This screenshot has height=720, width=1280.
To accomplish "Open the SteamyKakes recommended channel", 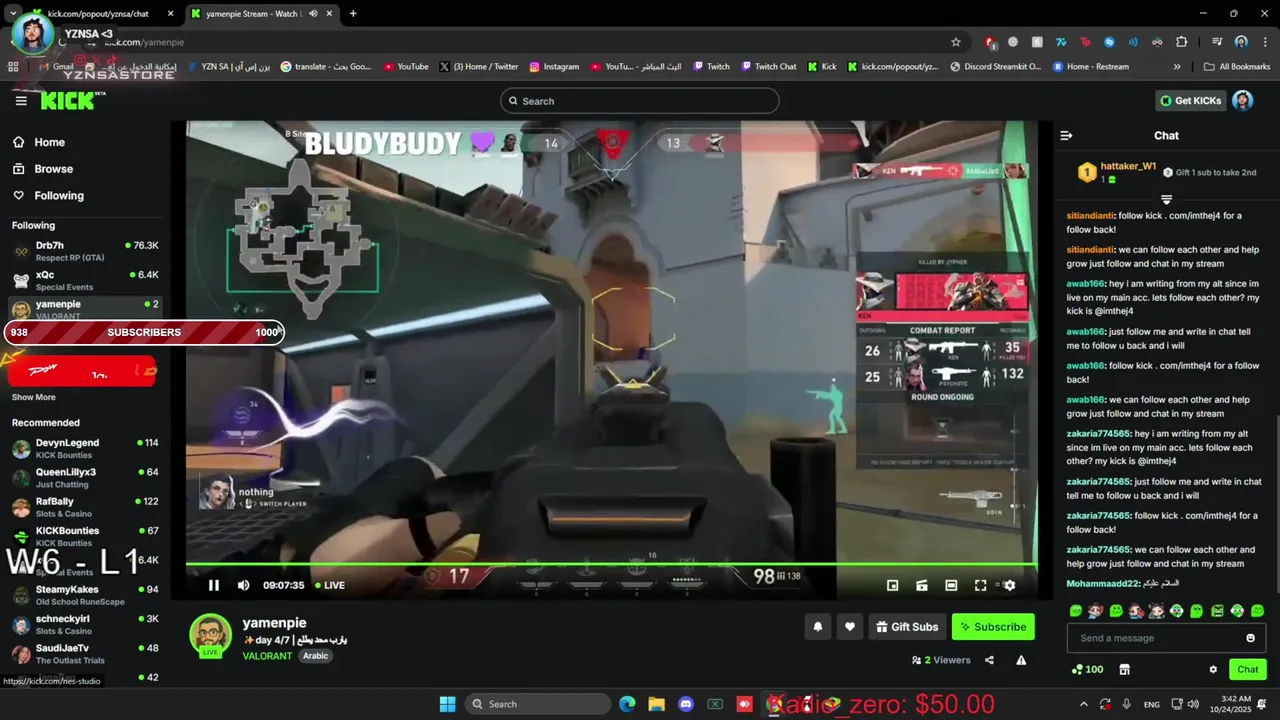I will click(85, 595).
